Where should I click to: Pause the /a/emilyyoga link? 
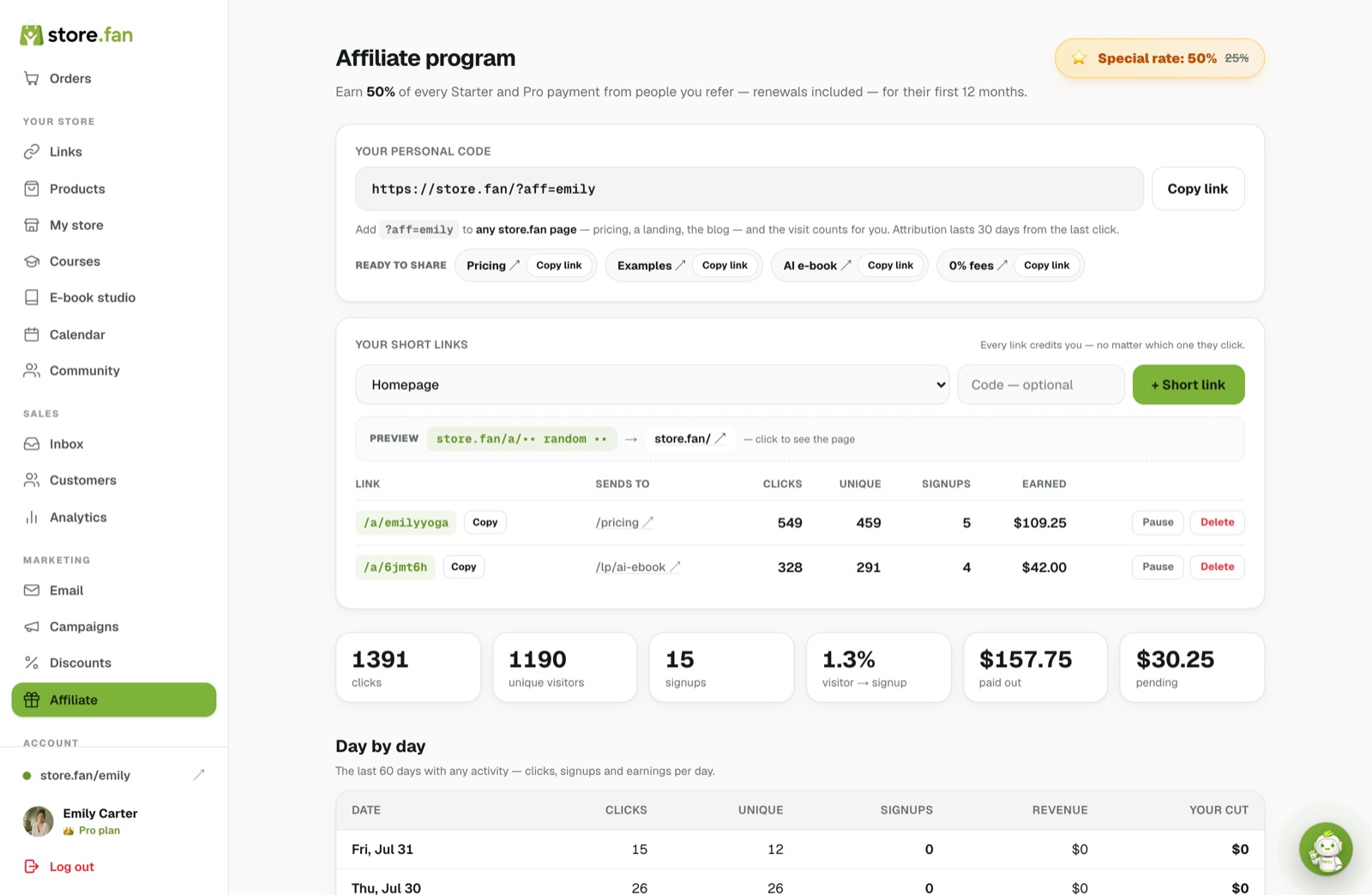1158,523
